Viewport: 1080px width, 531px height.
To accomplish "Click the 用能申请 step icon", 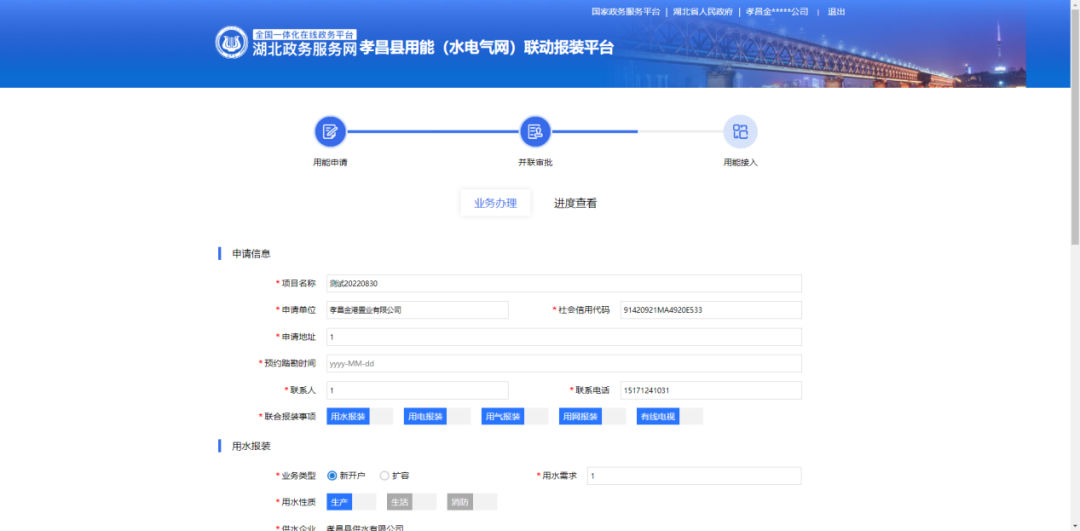I will (x=330, y=131).
